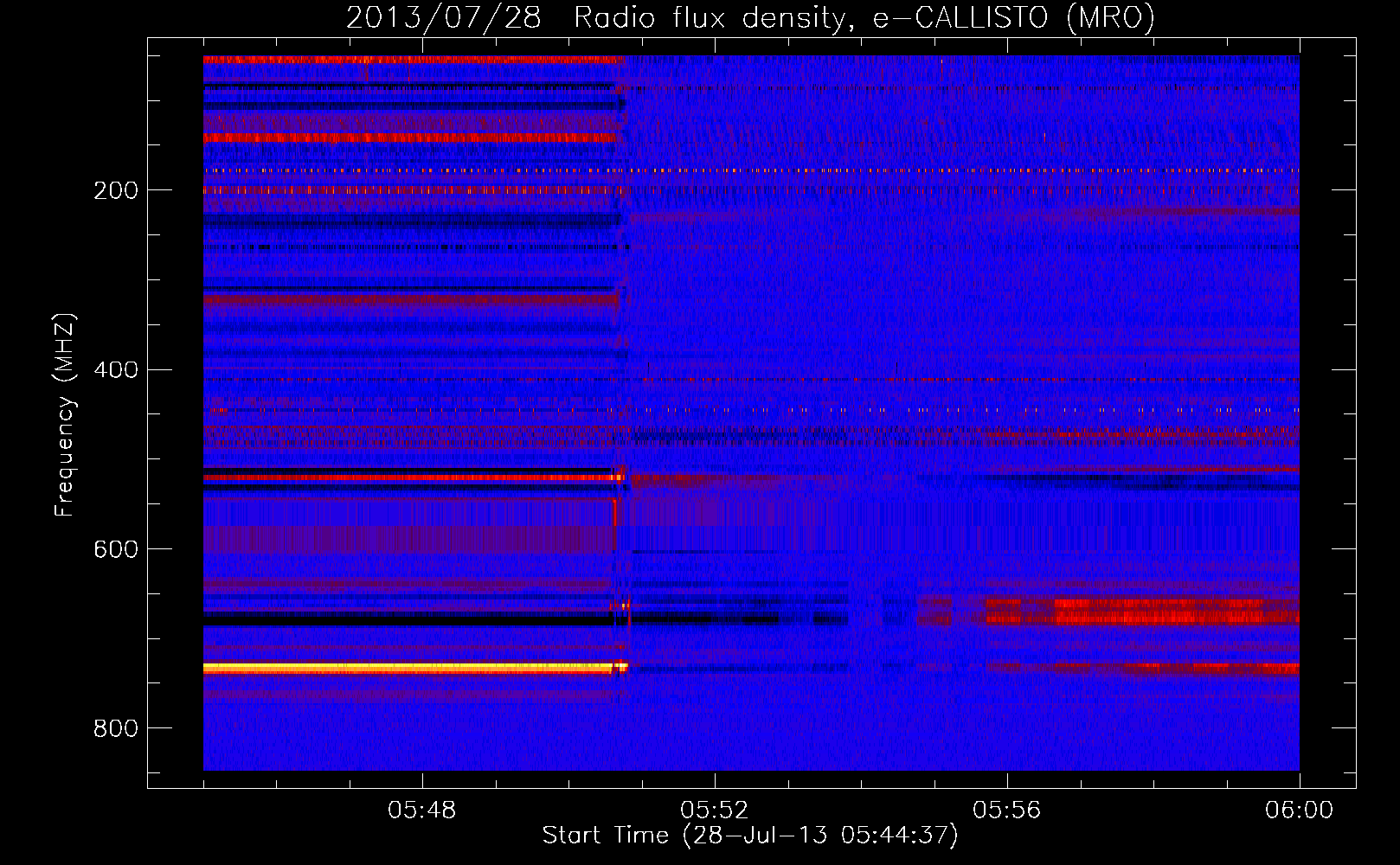Click the 400 frequency tick label
1400x865 pixels.
[x=116, y=370]
